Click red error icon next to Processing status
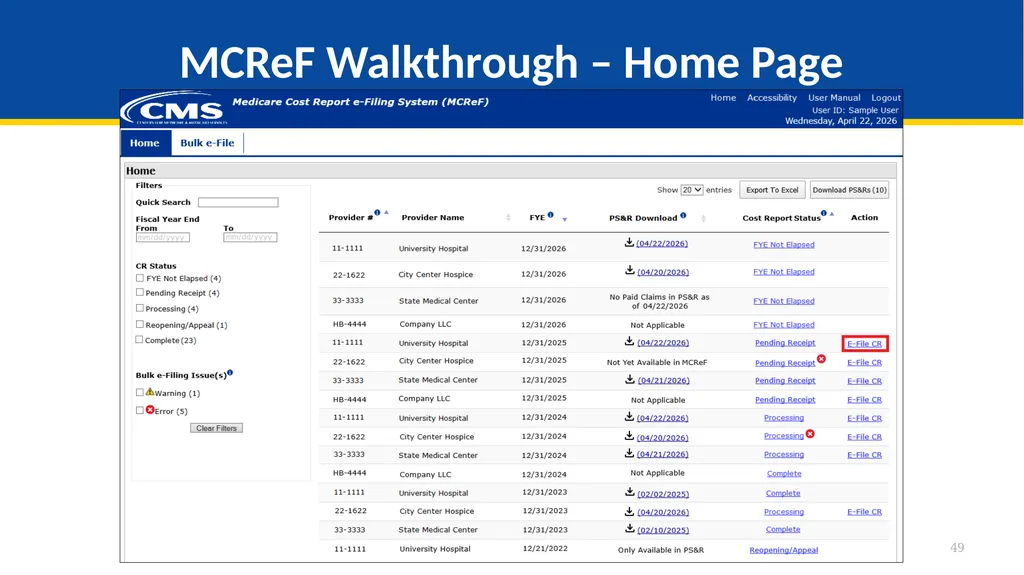The height and width of the screenshot is (575, 1024). (810, 434)
